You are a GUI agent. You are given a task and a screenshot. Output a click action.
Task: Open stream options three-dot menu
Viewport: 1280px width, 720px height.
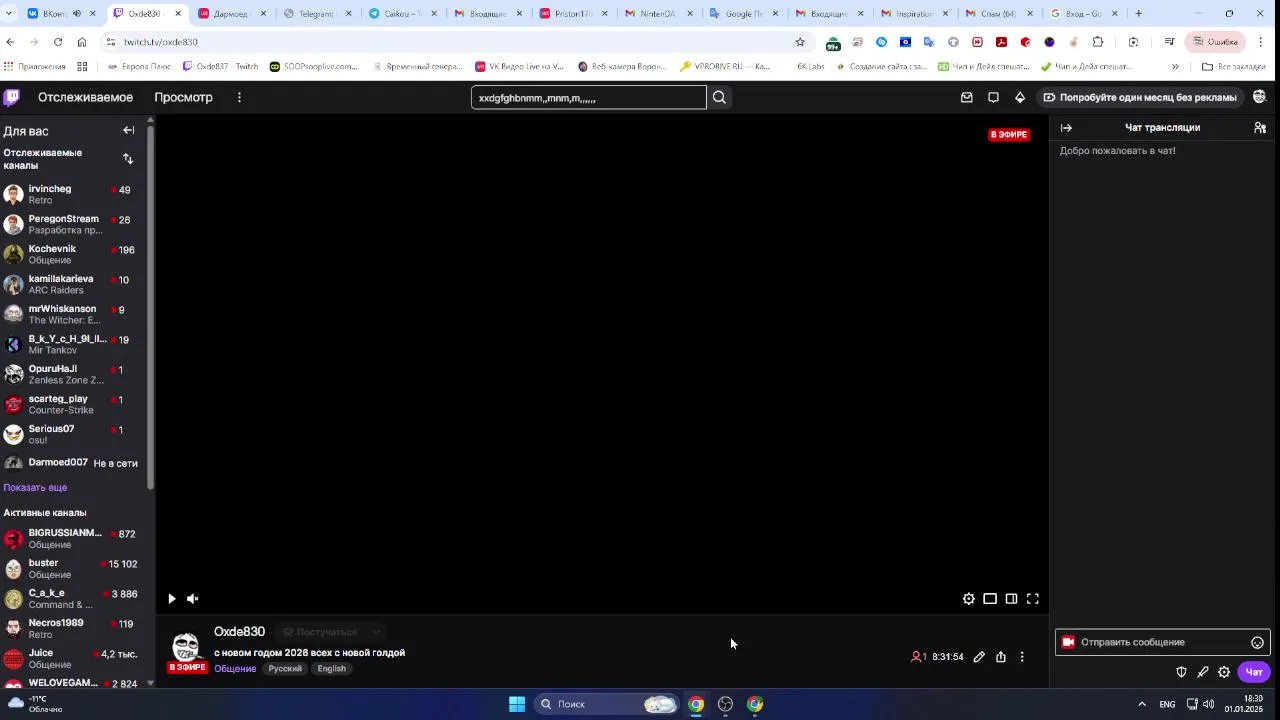1022,657
